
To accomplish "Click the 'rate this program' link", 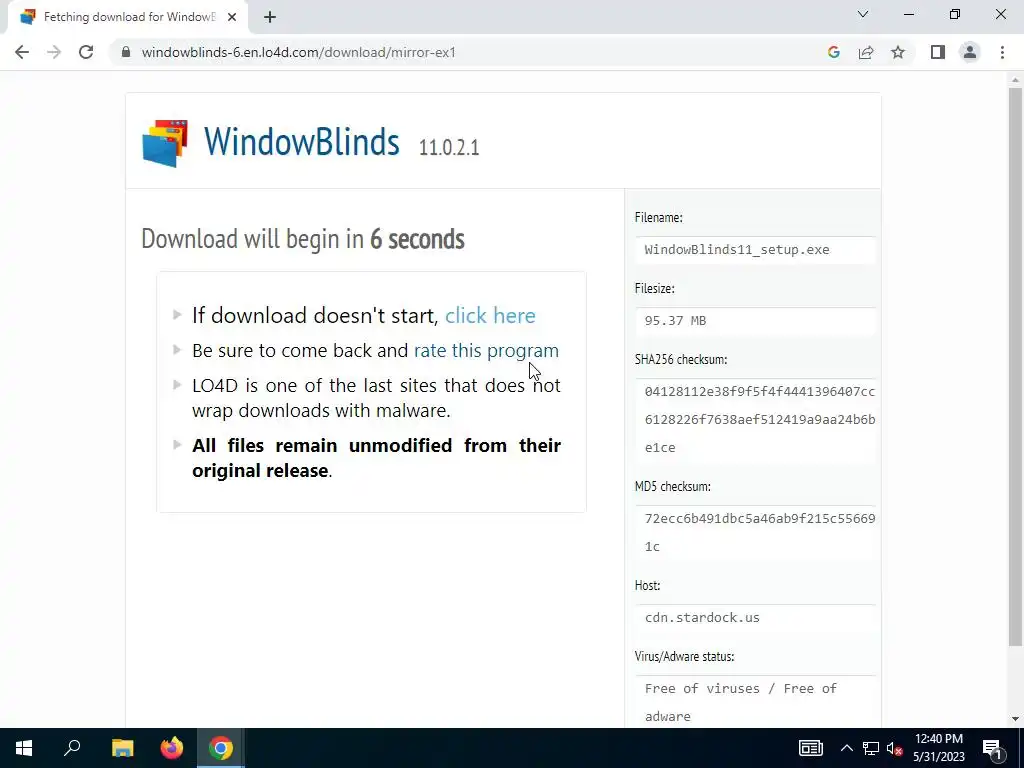I will [487, 351].
